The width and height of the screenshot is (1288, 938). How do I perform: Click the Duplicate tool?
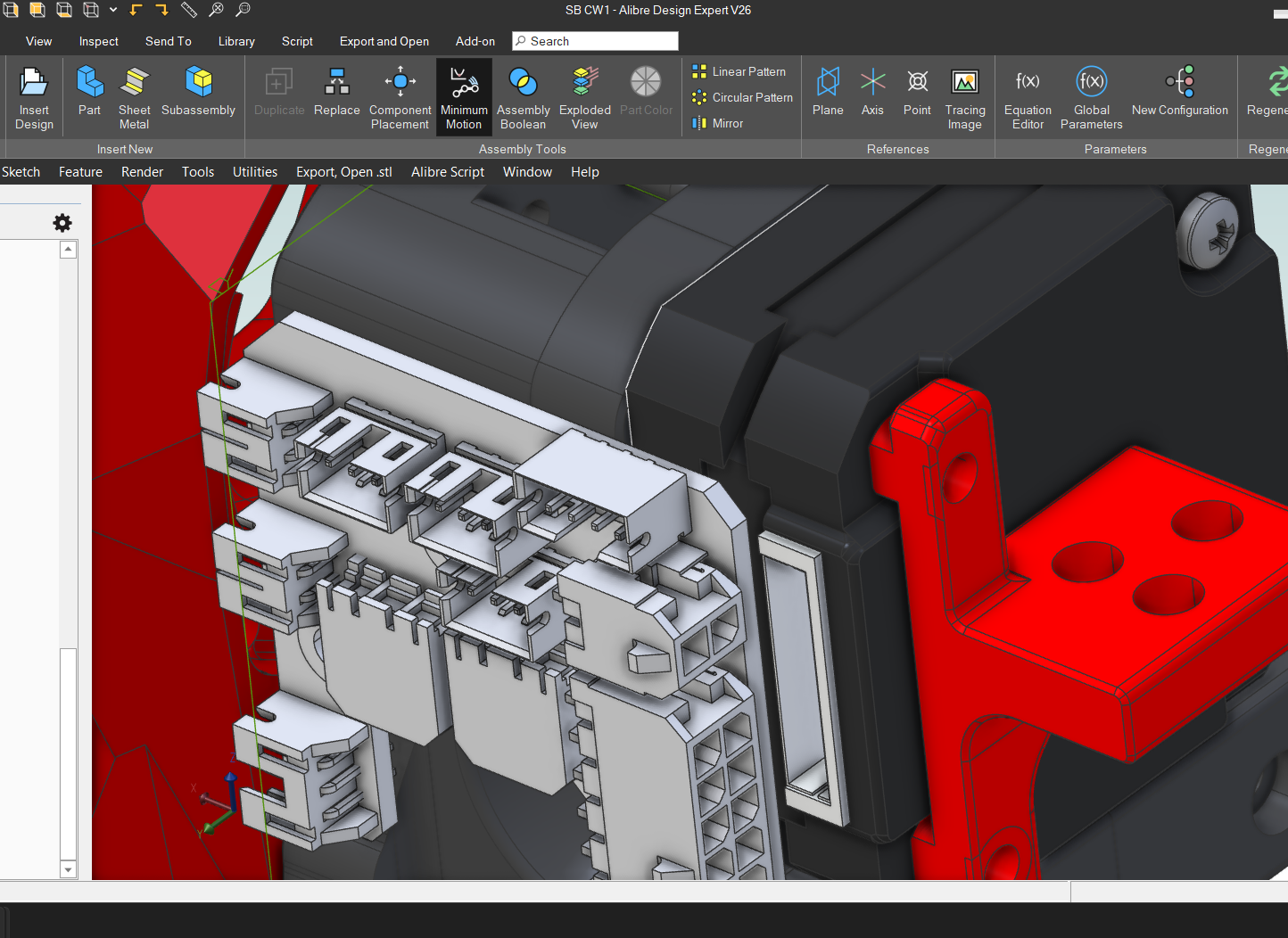[x=279, y=91]
